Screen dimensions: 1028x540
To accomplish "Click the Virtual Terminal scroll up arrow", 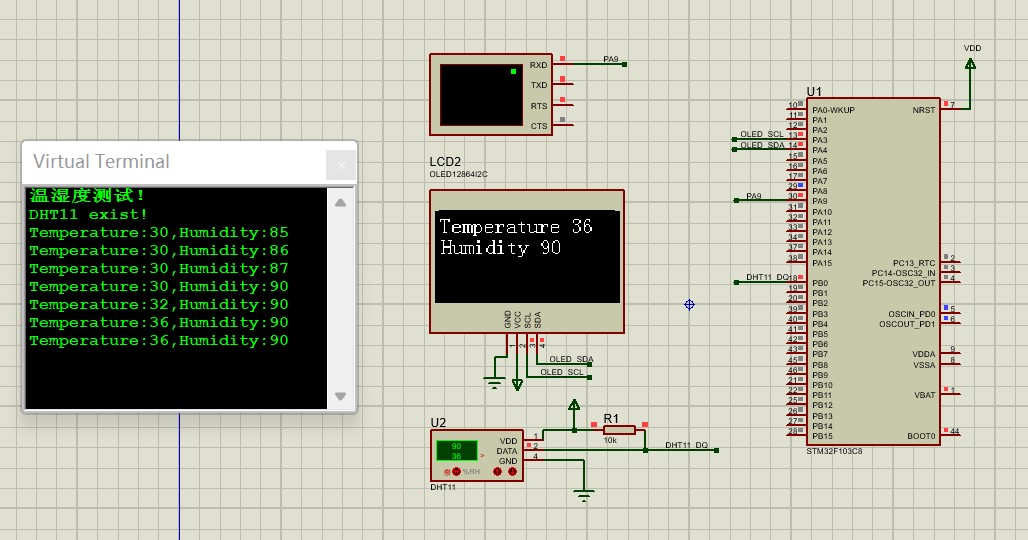I will pyautogui.click(x=341, y=203).
